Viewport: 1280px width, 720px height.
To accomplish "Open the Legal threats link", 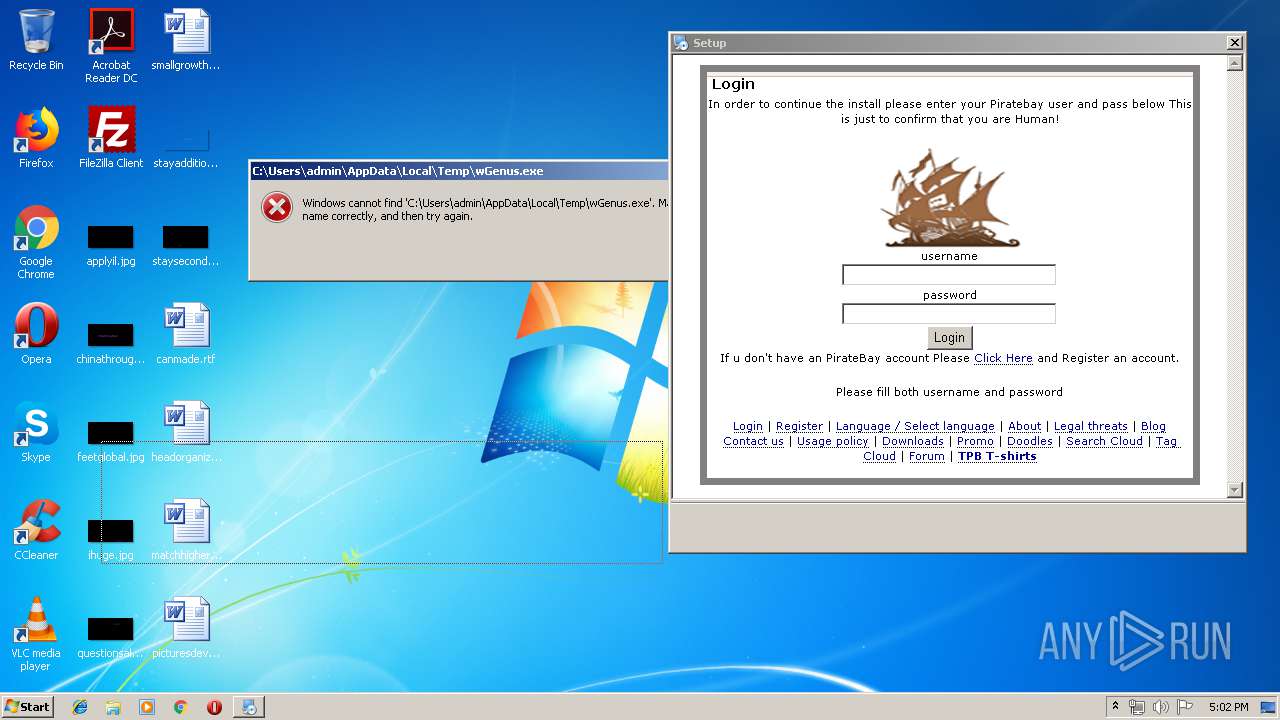I will click(x=1091, y=426).
